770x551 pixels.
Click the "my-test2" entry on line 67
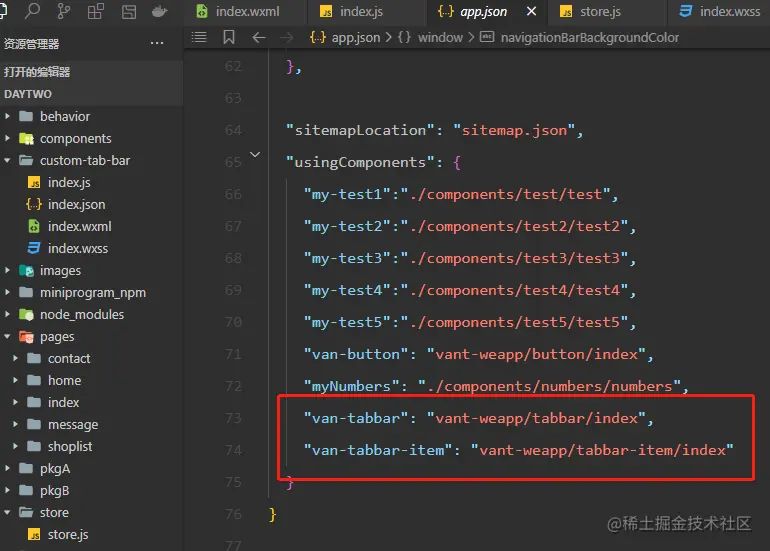469,226
